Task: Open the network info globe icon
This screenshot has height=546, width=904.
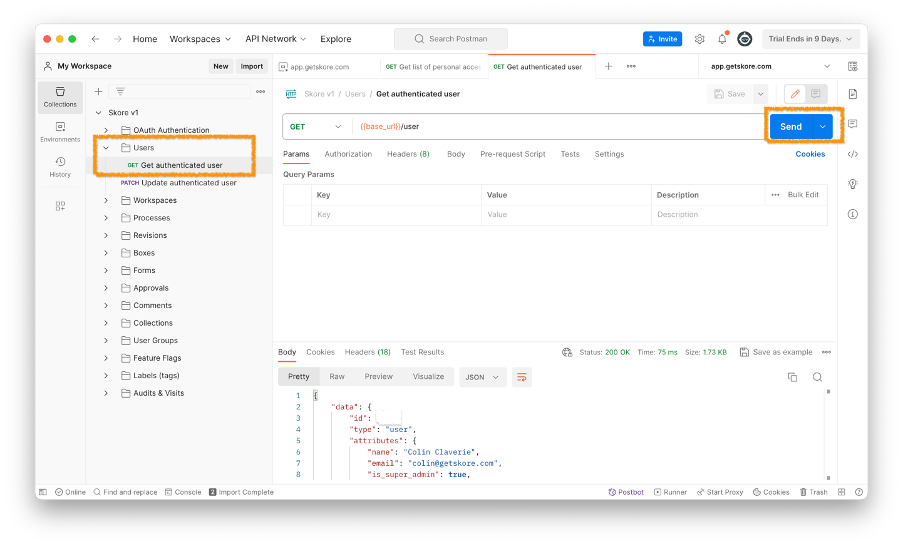Action: pyautogui.click(x=567, y=352)
